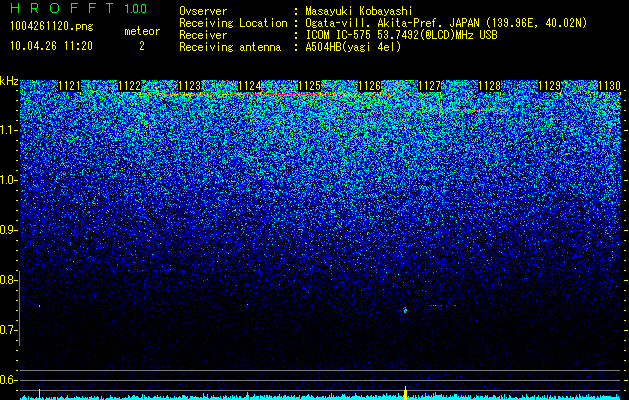Click the 0.8 frequency axis label
The height and width of the screenshot is (400, 629).
tap(7, 280)
